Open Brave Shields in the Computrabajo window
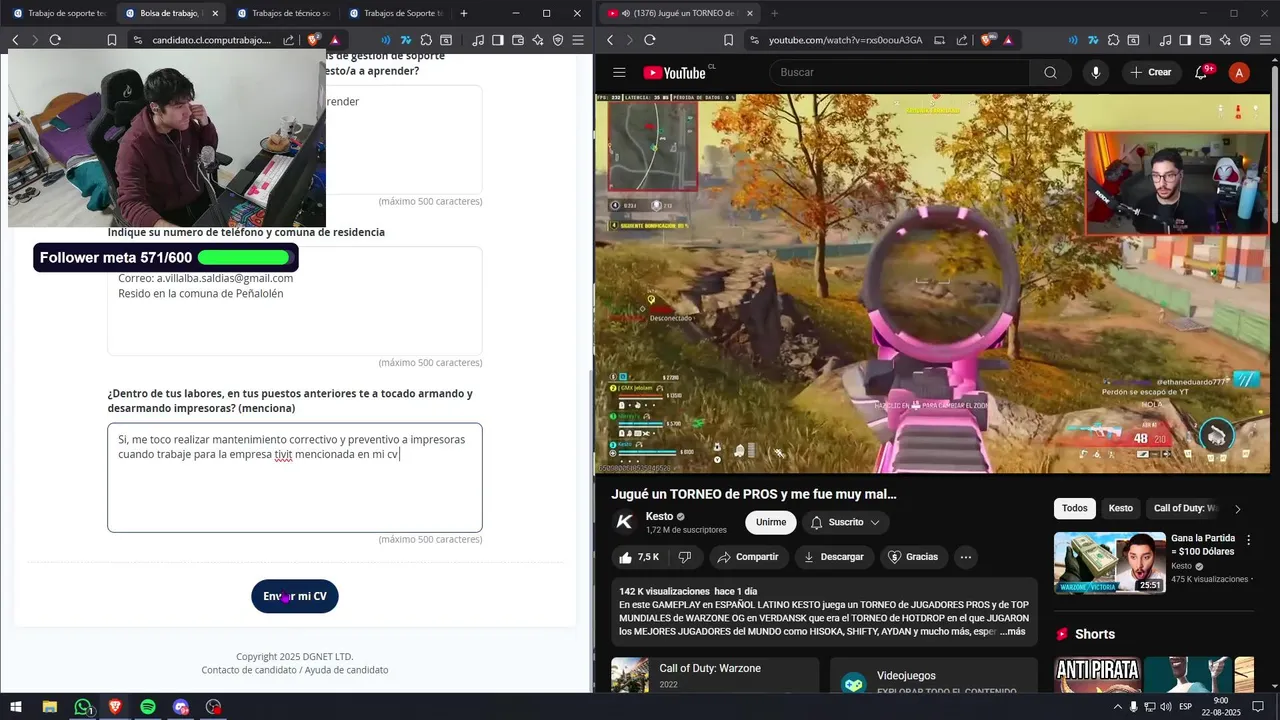 point(313,40)
